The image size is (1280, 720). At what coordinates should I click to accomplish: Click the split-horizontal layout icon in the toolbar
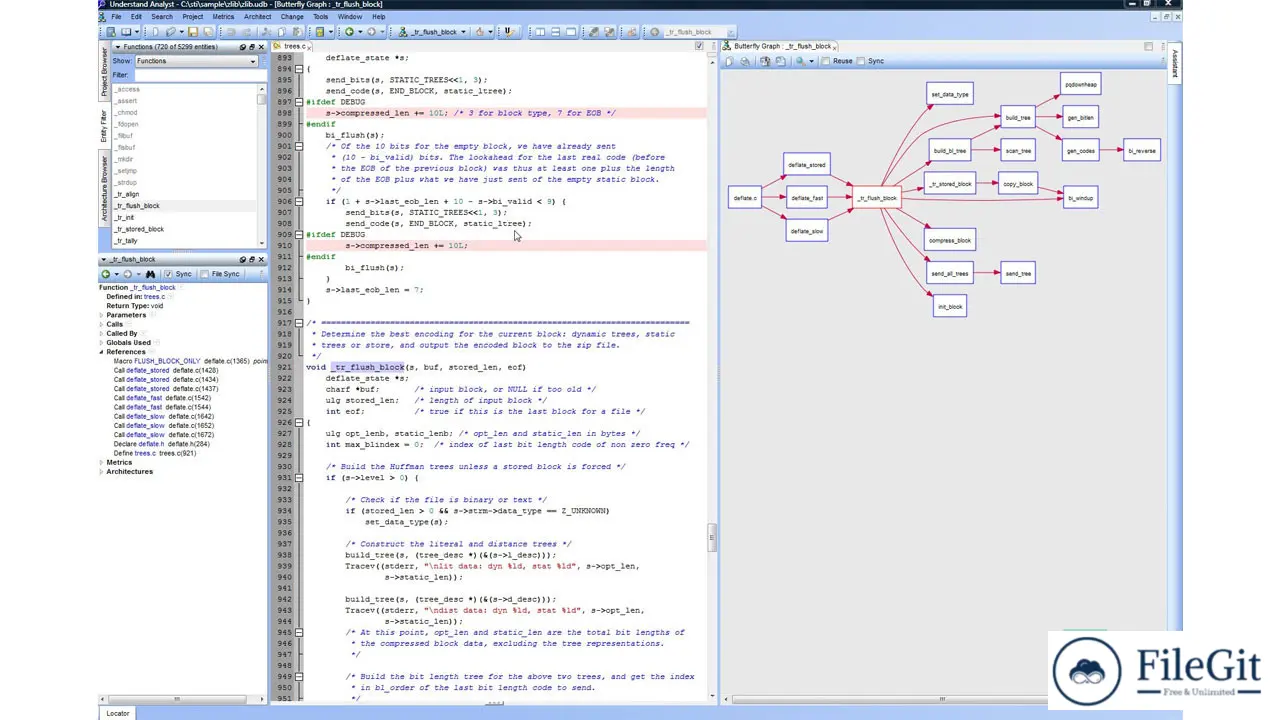pyautogui.click(x=555, y=32)
